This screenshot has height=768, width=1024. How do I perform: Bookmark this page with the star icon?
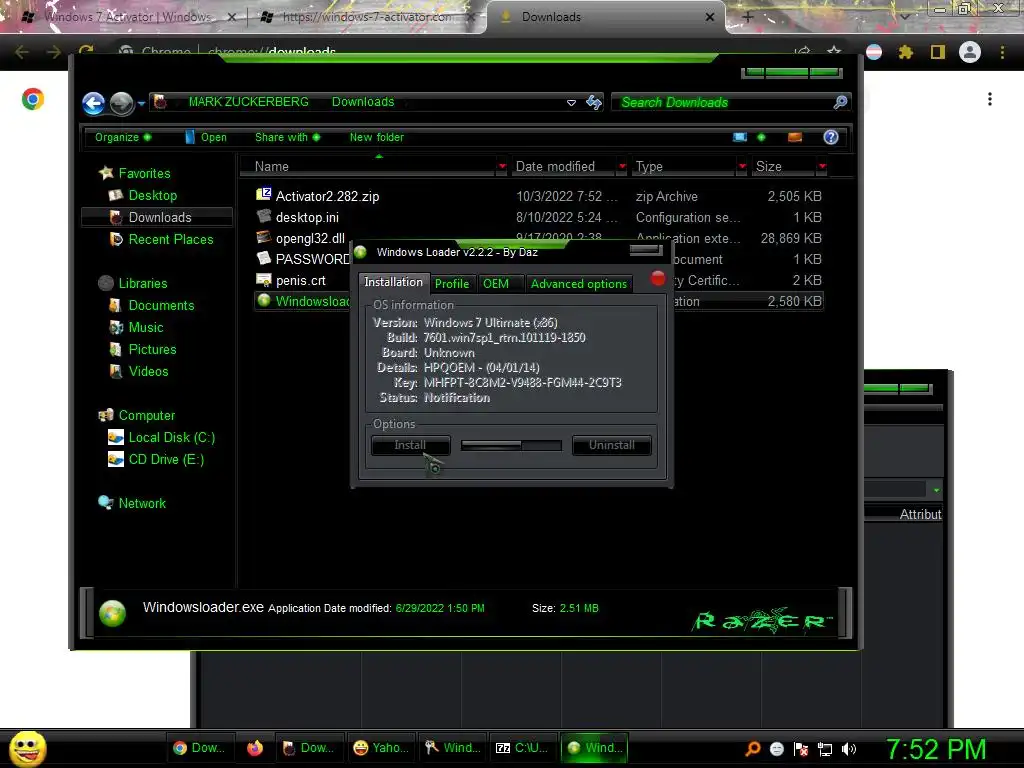coord(834,52)
